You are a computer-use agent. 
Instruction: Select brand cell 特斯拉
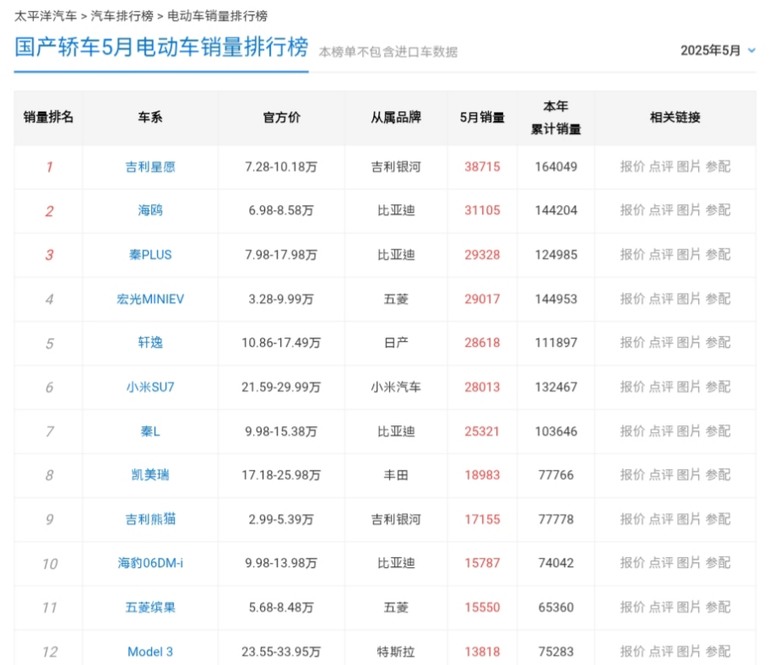396,652
